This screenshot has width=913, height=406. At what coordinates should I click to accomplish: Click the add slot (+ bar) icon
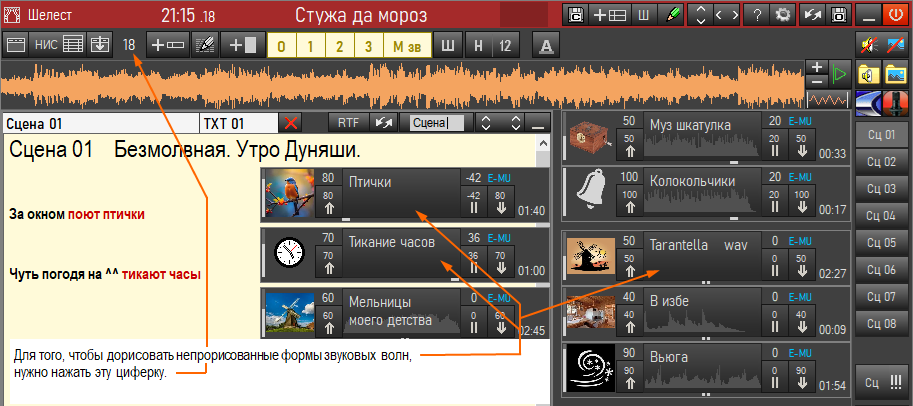pos(168,44)
